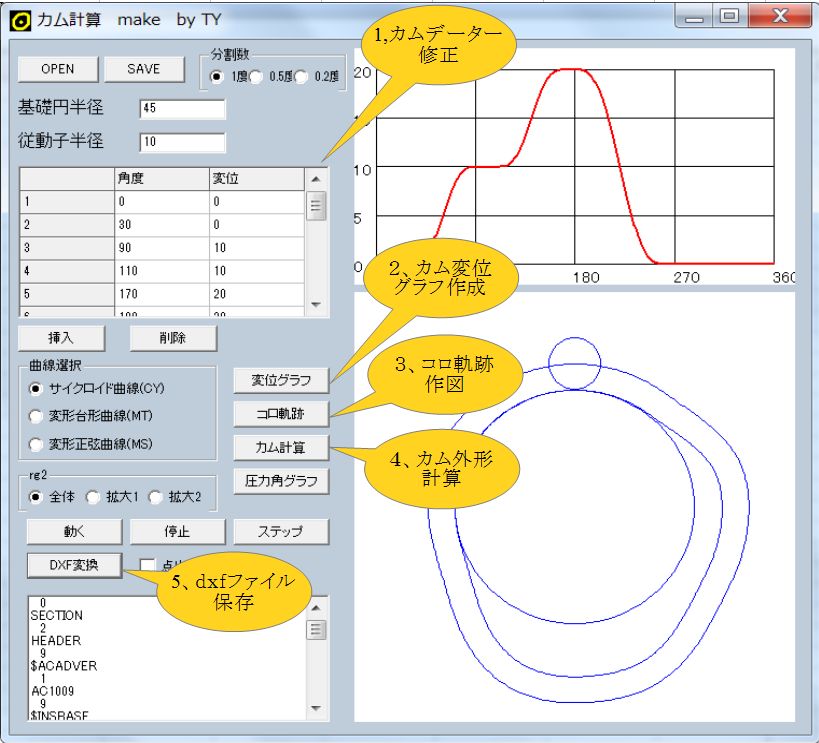Screen dimensions: 819x743
Task: Click the カム計算 button
Action: click(x=280, y=447)
